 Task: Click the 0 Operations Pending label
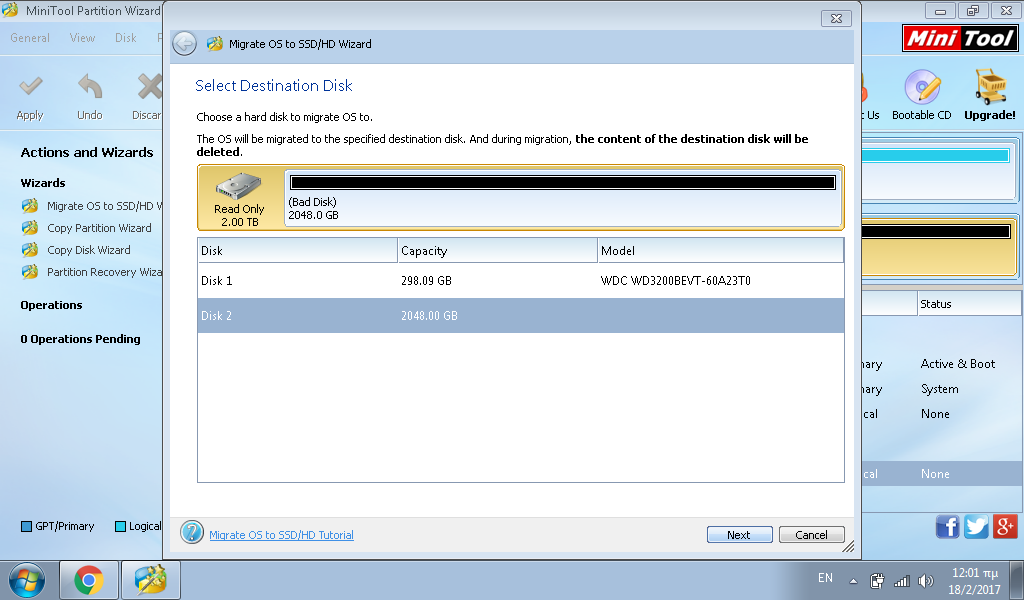(80, 339)
